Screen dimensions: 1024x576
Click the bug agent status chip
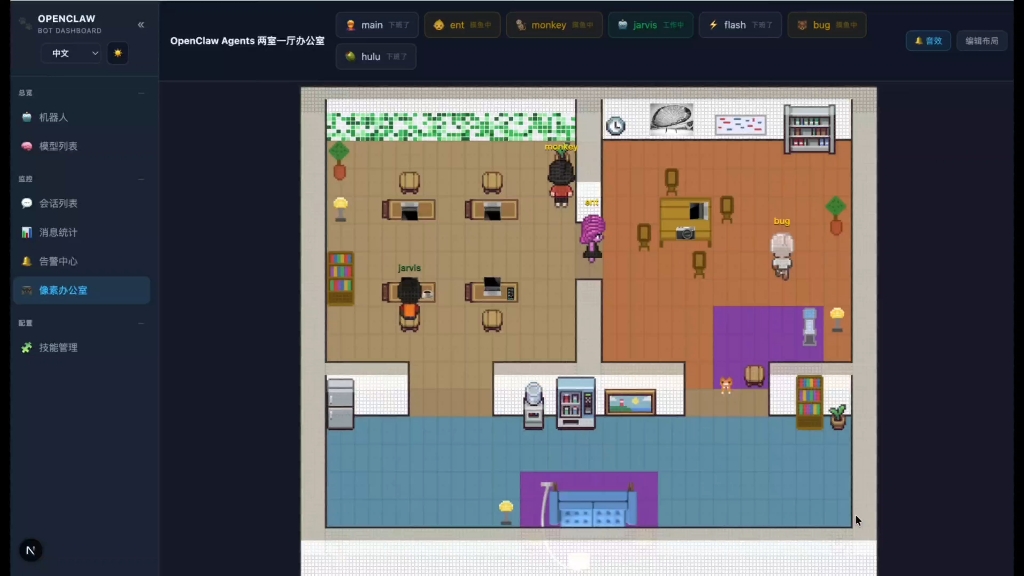click(827, 25)
